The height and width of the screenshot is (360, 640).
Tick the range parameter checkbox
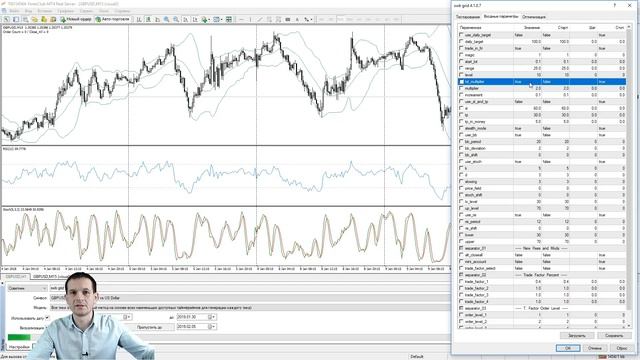[x=462, y=68]
